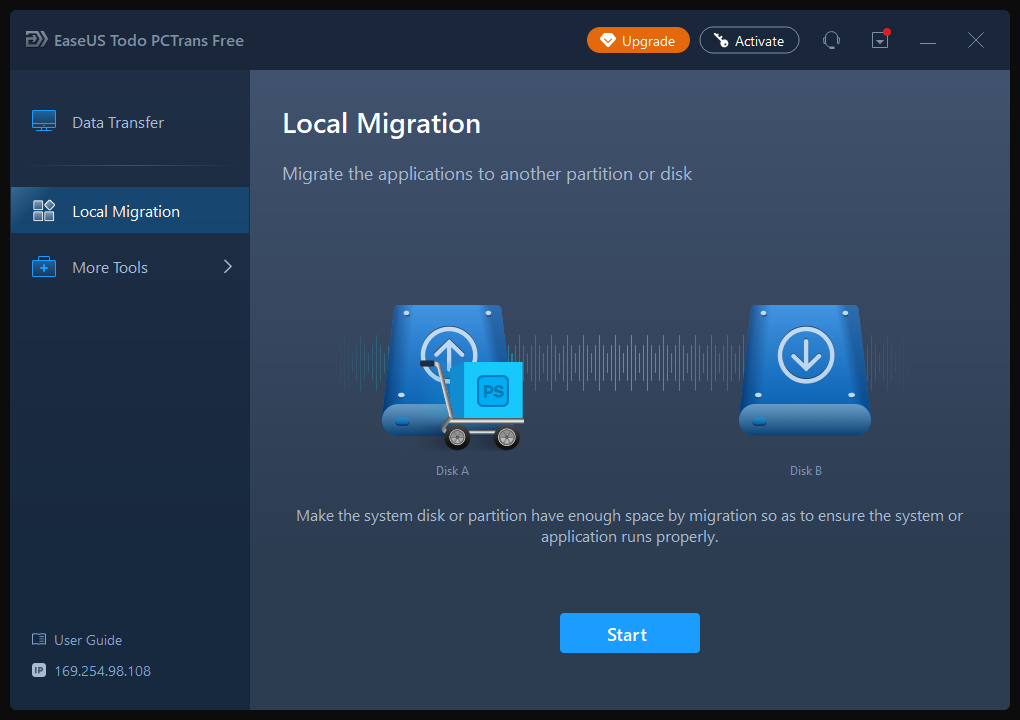Click the Upgrade button
Image resolution: width=1020 pixels, height=720 pixels.
(638, 40)
